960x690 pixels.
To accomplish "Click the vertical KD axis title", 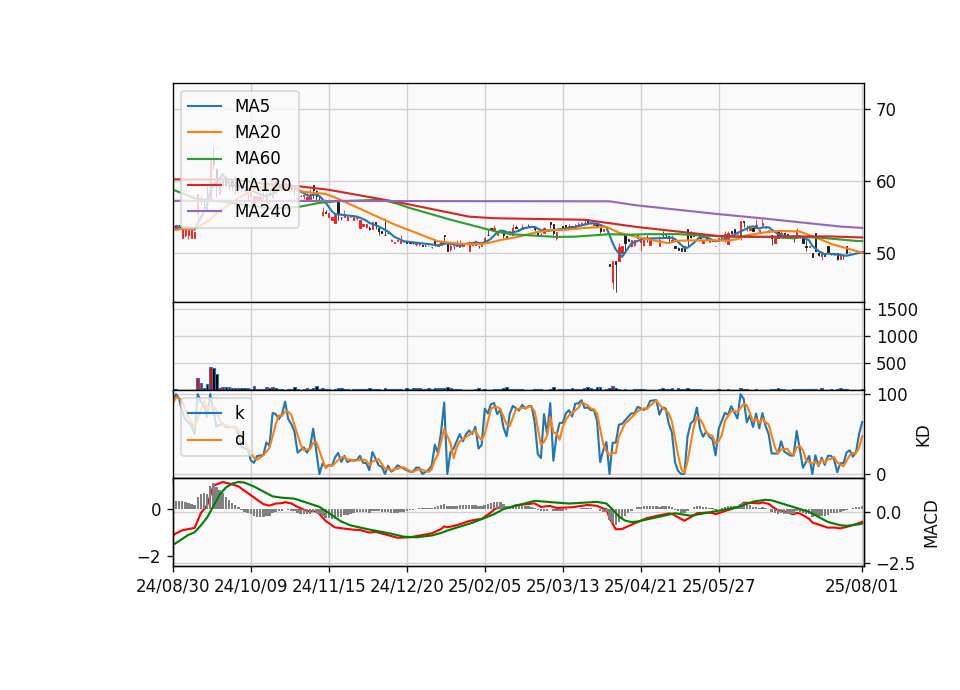I will [923, 437].
